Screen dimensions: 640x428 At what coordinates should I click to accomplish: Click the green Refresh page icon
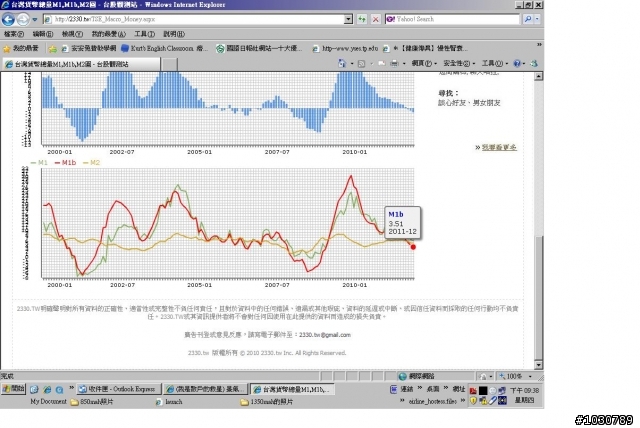[x=362, y=19]
